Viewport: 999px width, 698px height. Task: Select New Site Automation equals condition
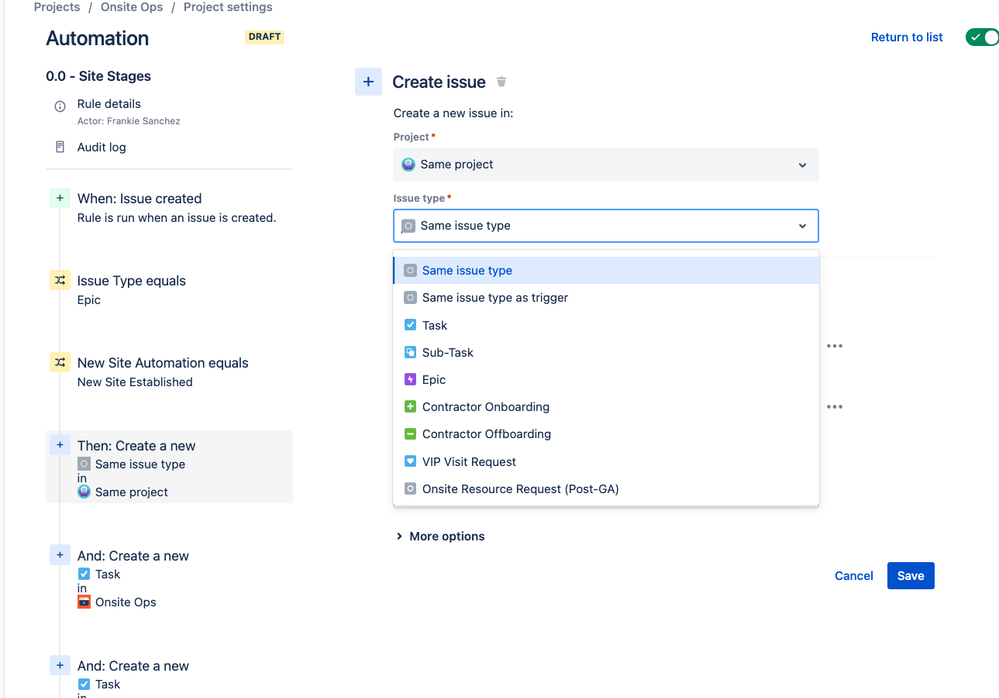pos(169,372)
